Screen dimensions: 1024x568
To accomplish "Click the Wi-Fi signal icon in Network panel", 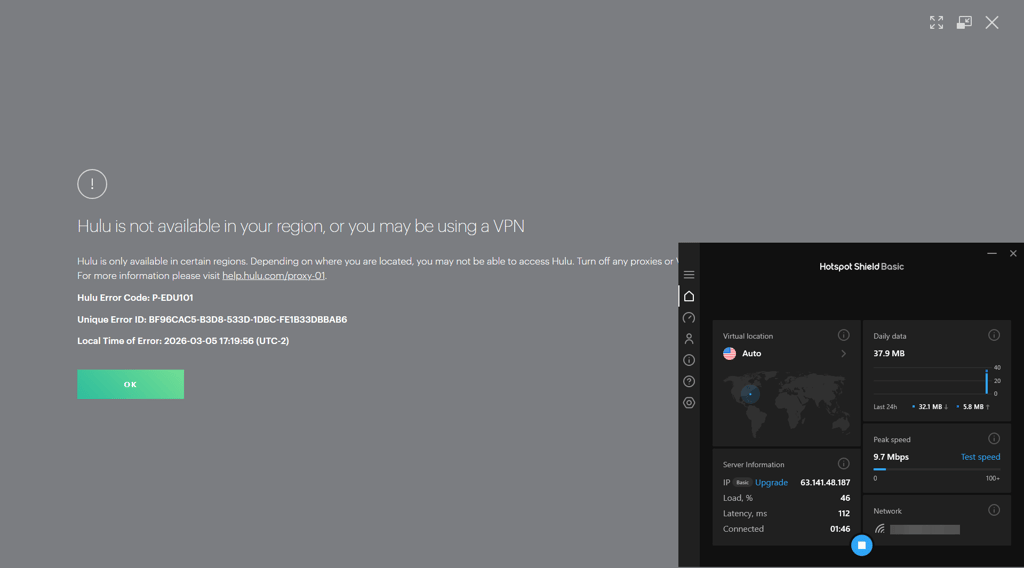I will coord(880,529).
